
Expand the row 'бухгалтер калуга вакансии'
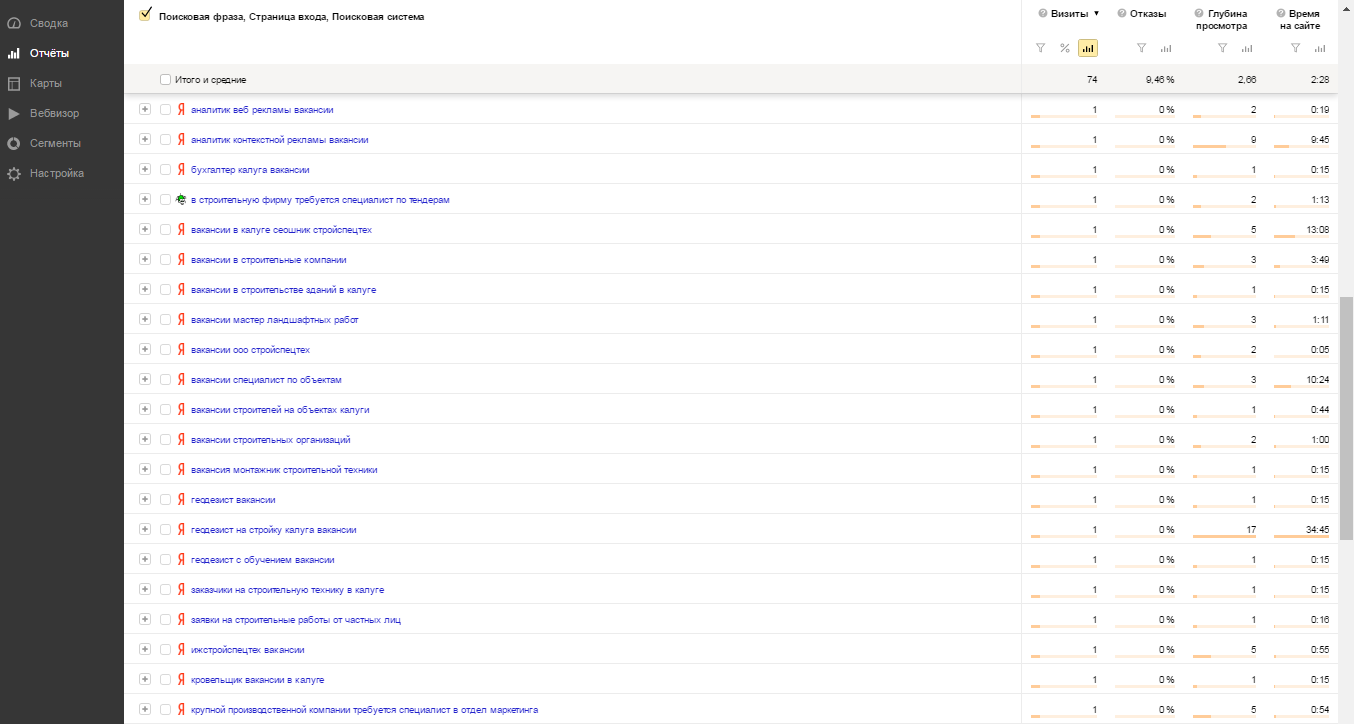pyautogui.click(x=145, y=170)
